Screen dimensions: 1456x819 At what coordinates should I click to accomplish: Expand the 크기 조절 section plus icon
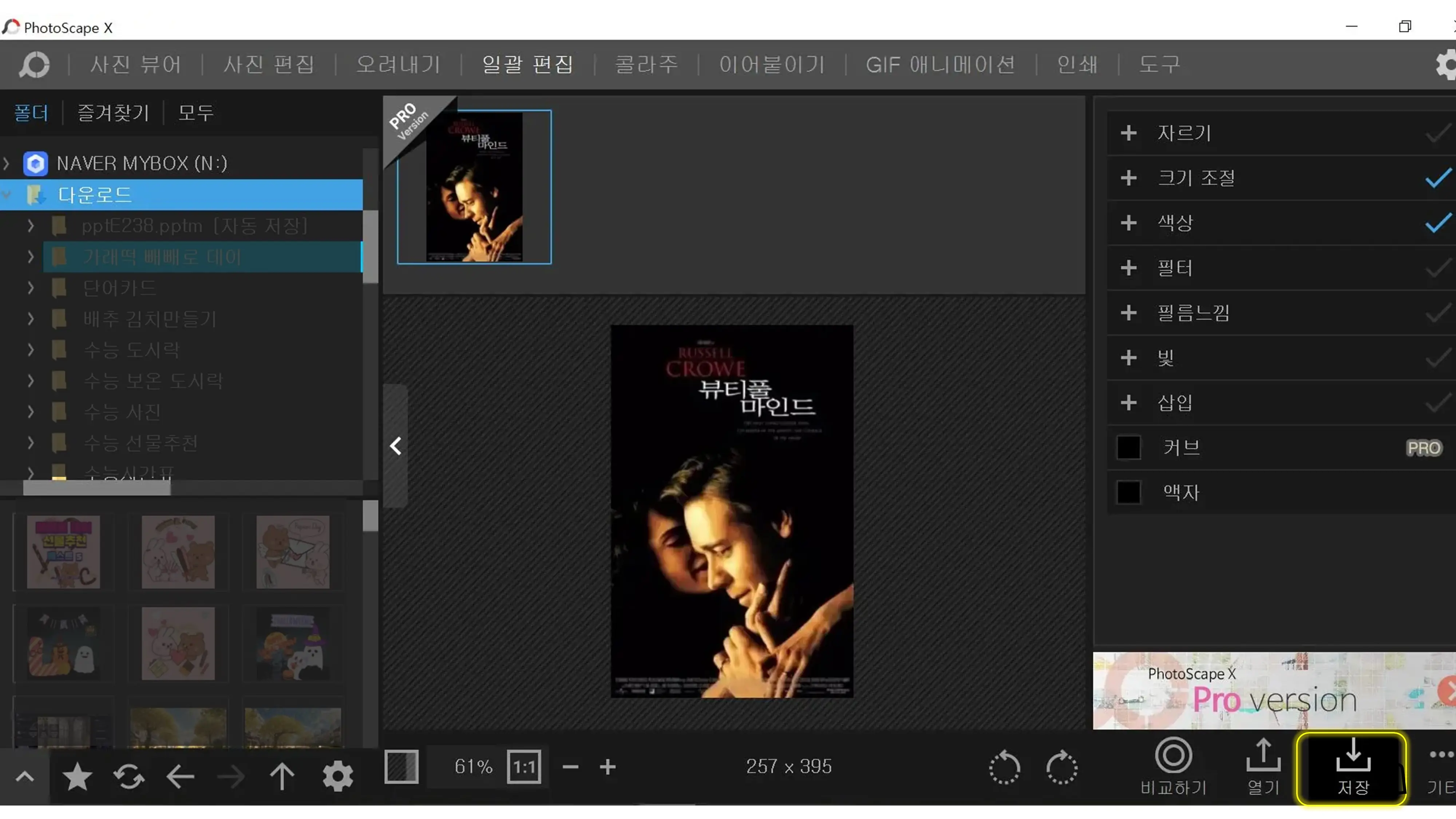1128,178
